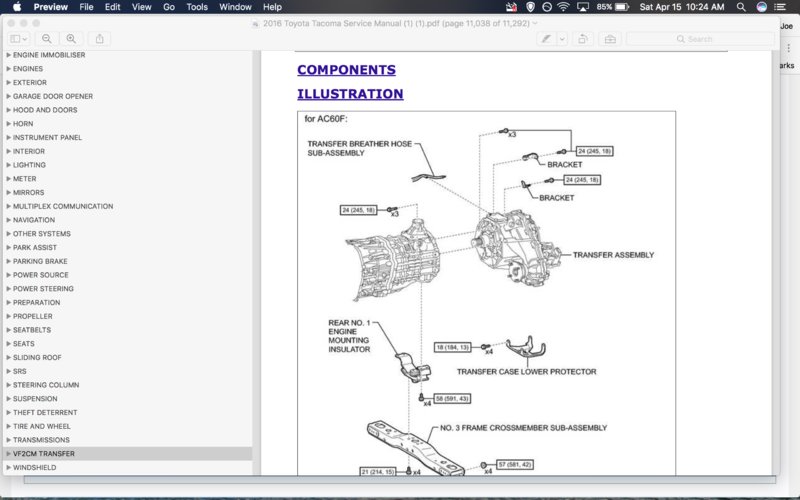Select TIRE AND WHEEL in outline
This screenshot has height=500, width=800.
pos(41,427)
